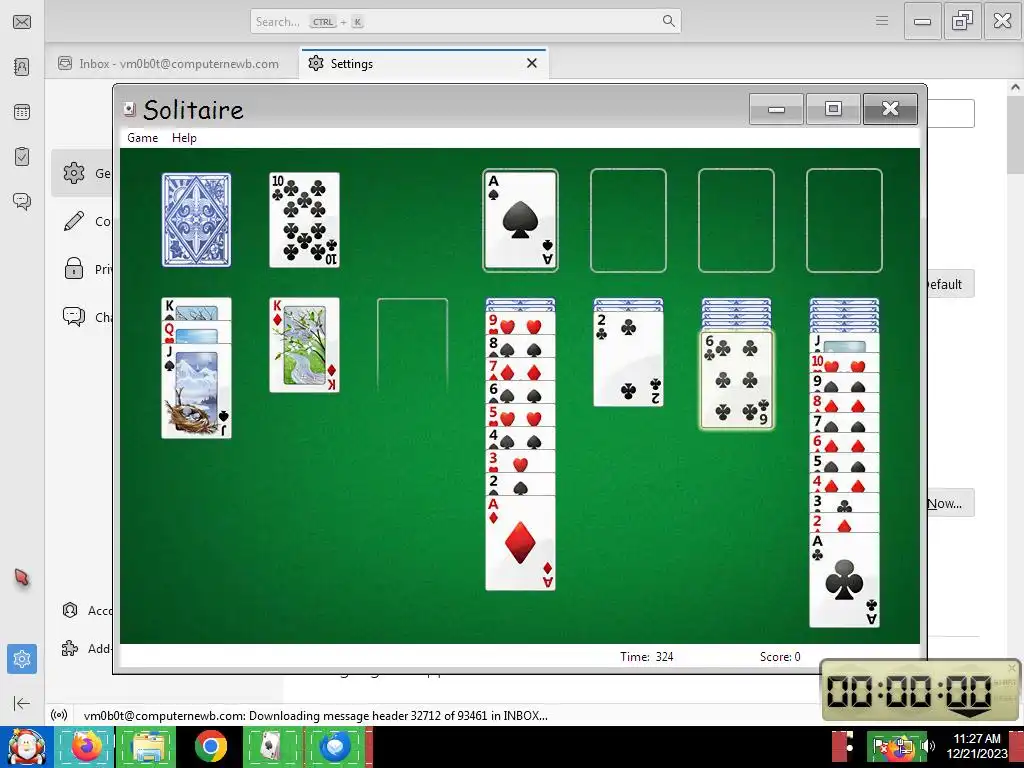This screenshot has height=768, width=1024.
Task: Select the Jack of spades in first column
Action: click(x=196, y=391)
